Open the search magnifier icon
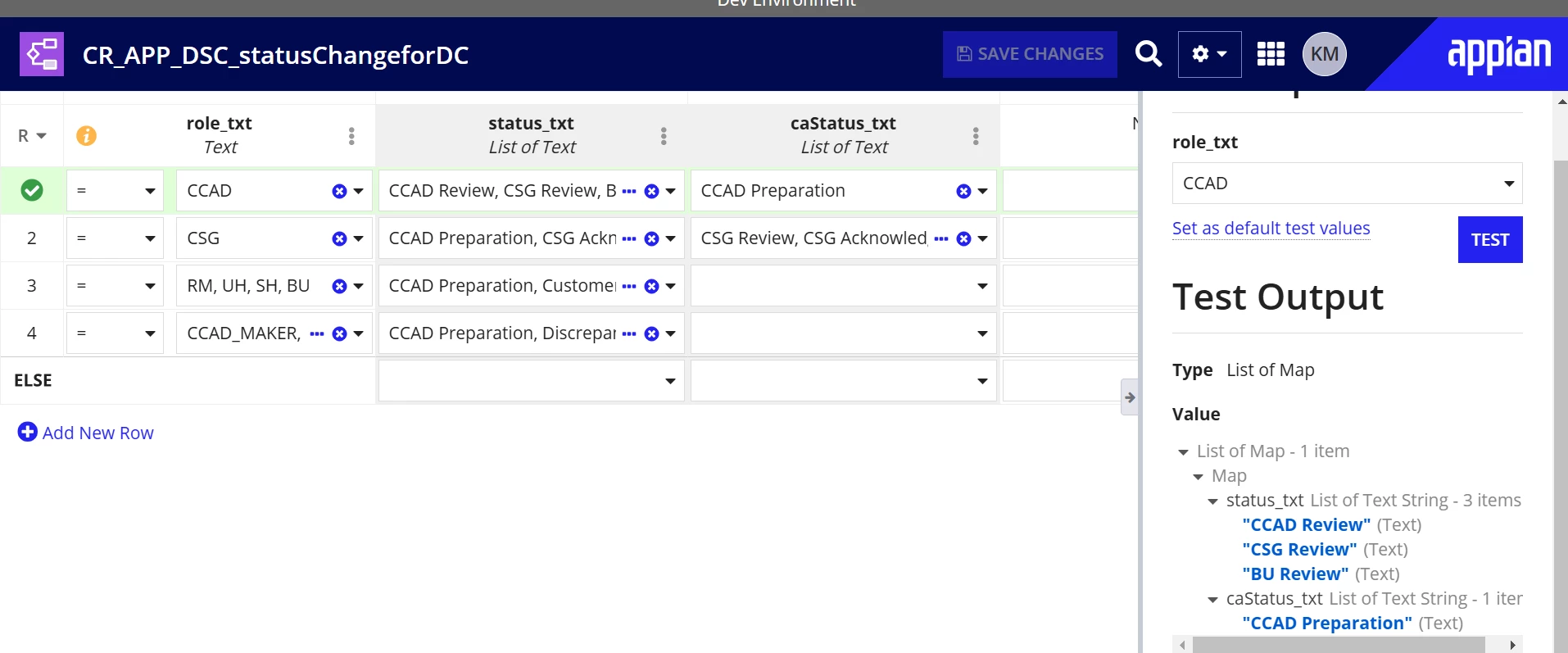1568x653 pixels. pyautogui.click(x=1149, y=54)
